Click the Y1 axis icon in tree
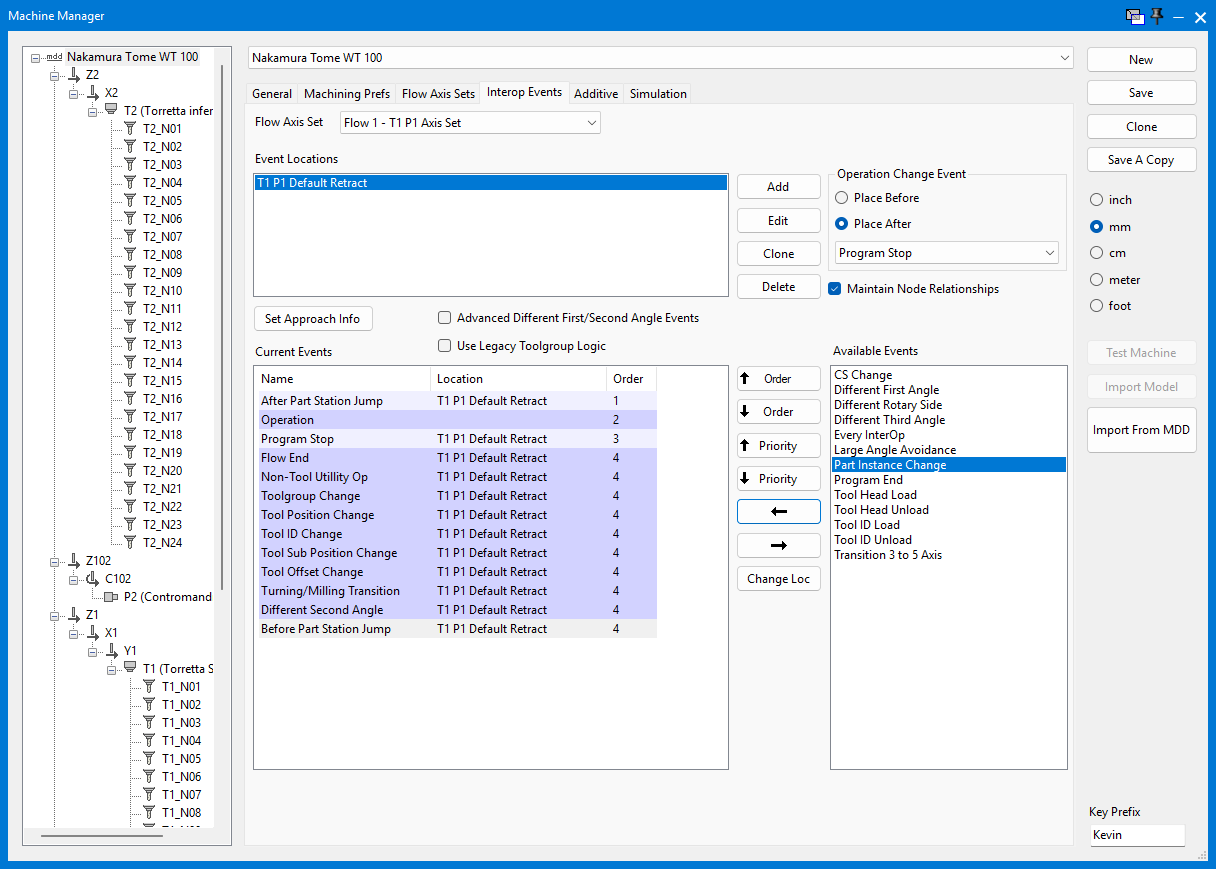 pyautogui.click(x=111, y=651)
